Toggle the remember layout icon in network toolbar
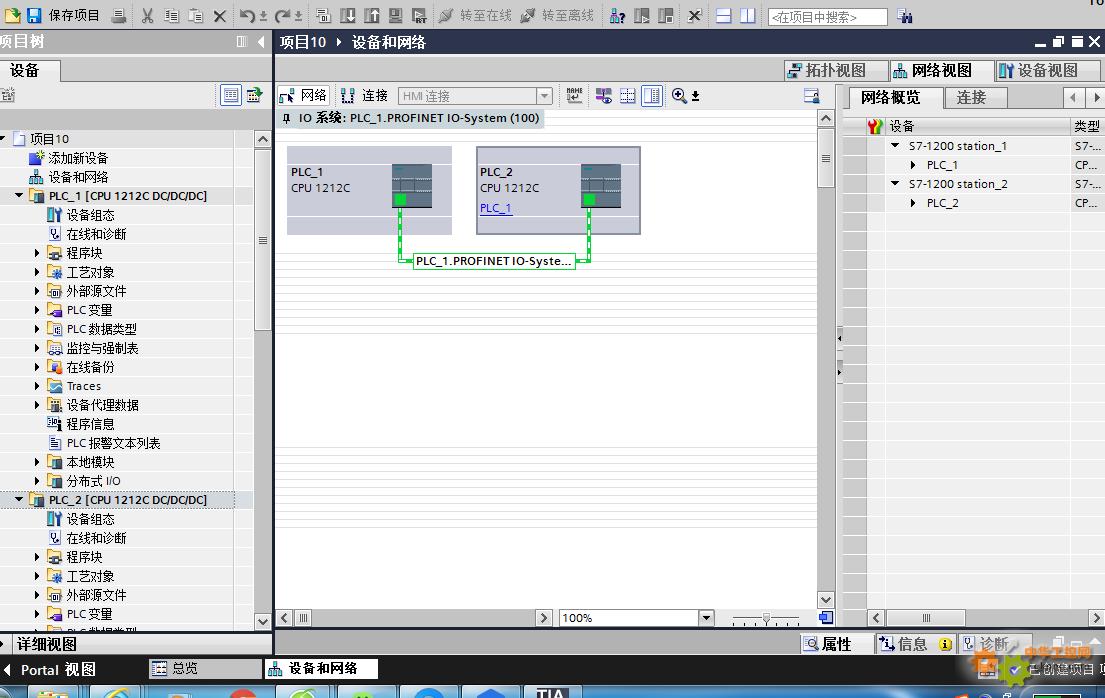1105x698 pixels. tap(652, 96)
